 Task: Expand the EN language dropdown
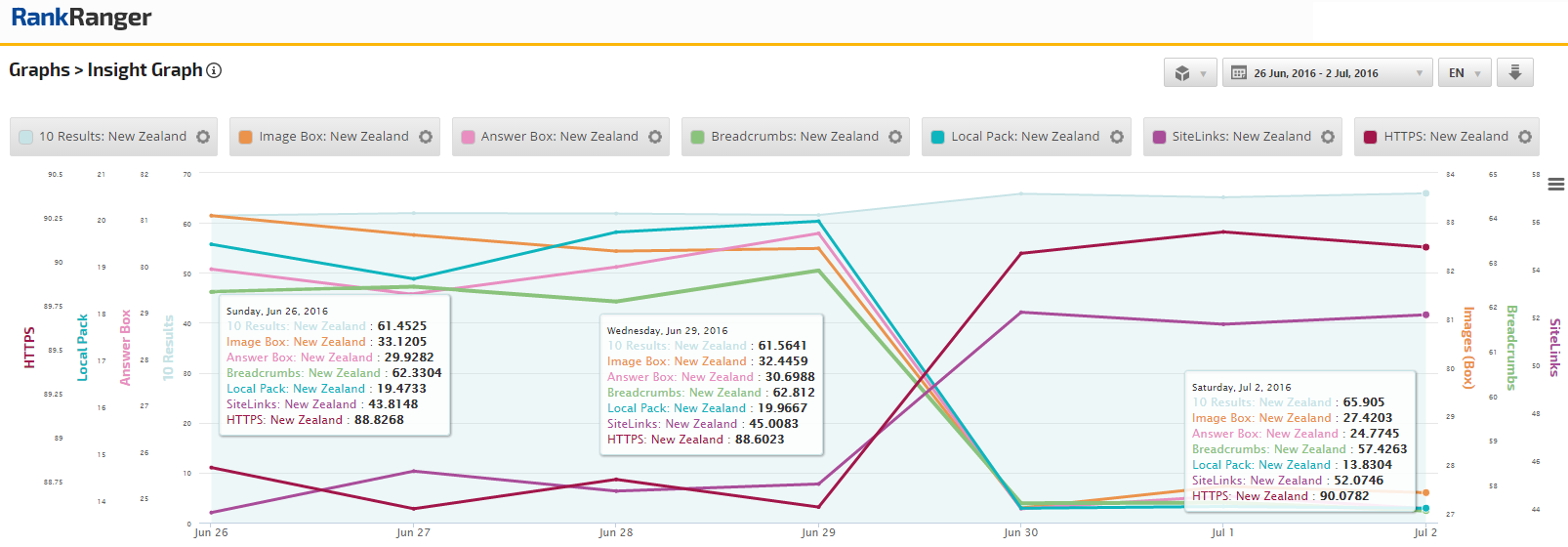pos(1464,73)
